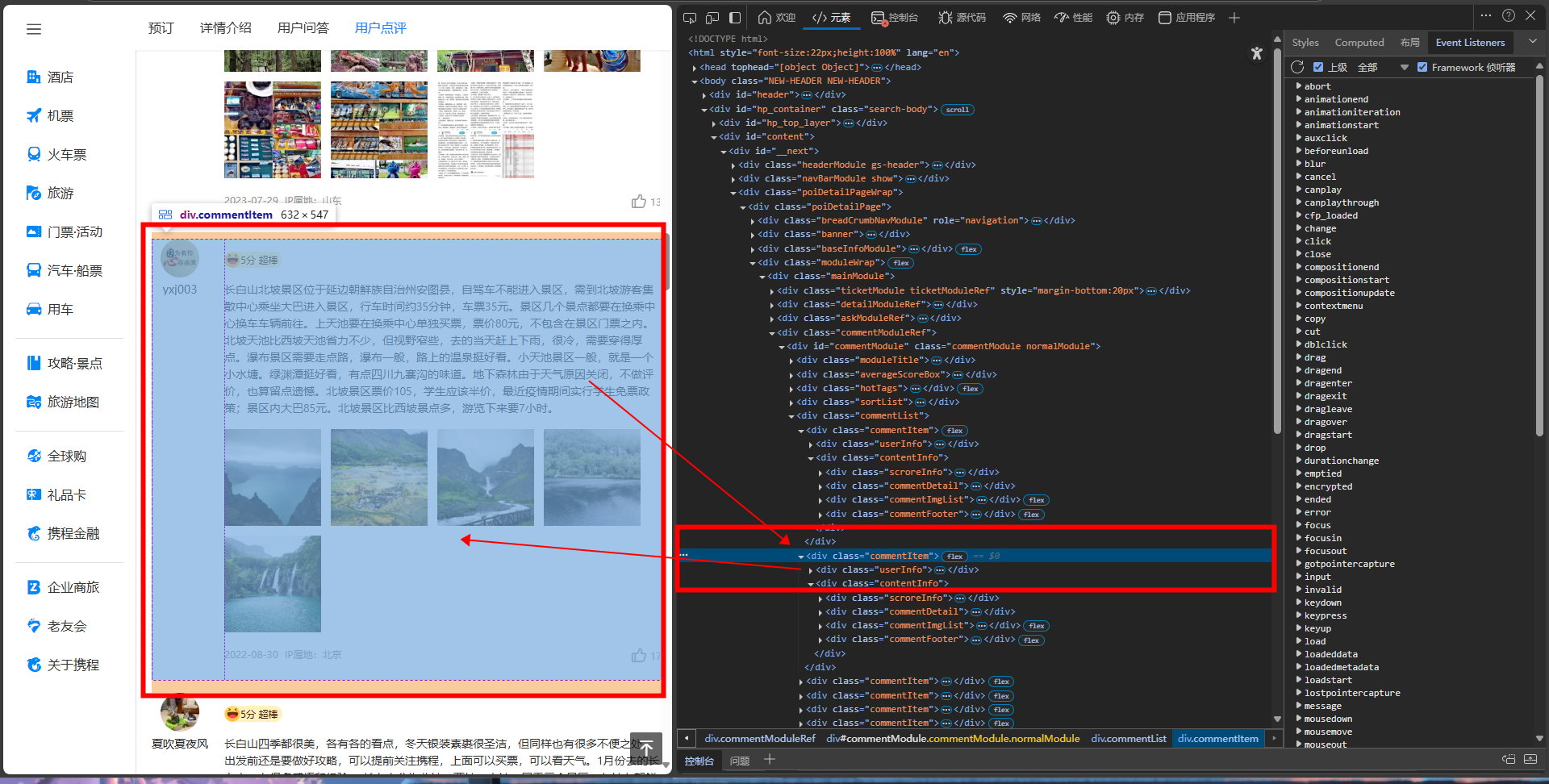Click the 酒店 hotel icon in sidebar
The height and width of the screenshot is (784, 1549).
34,77
